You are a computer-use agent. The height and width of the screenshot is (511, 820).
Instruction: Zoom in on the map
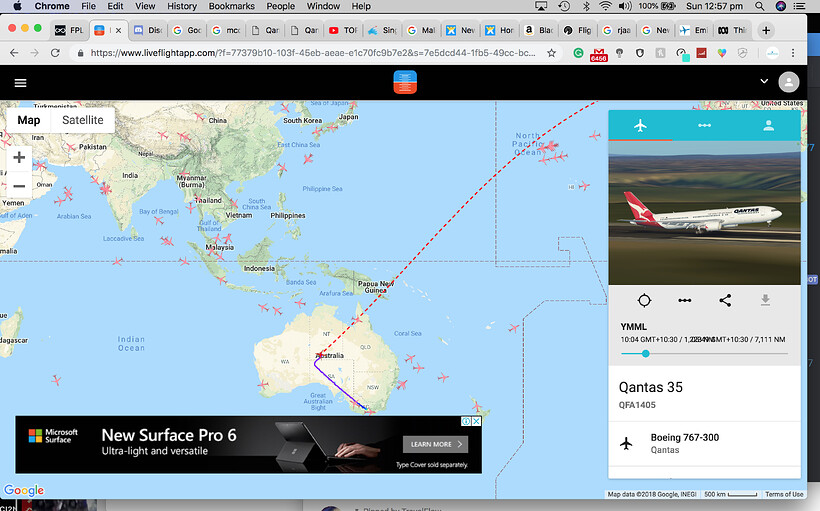point(19,157)
